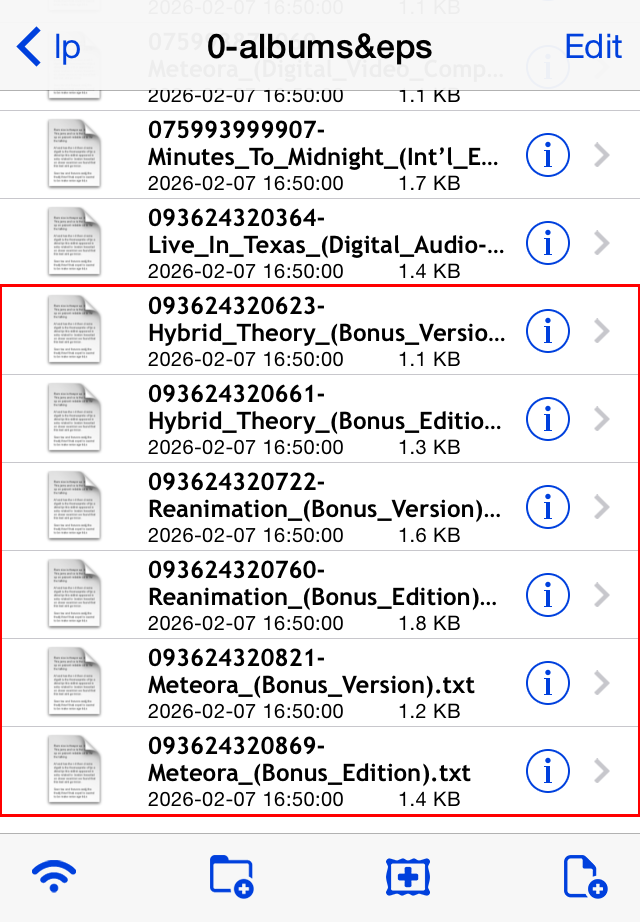Tap document thumbnail of 075993999907 Minutes_To_Midnight
Screen dimensions: 640x922
pyautogui.click(x=74, y=154)
